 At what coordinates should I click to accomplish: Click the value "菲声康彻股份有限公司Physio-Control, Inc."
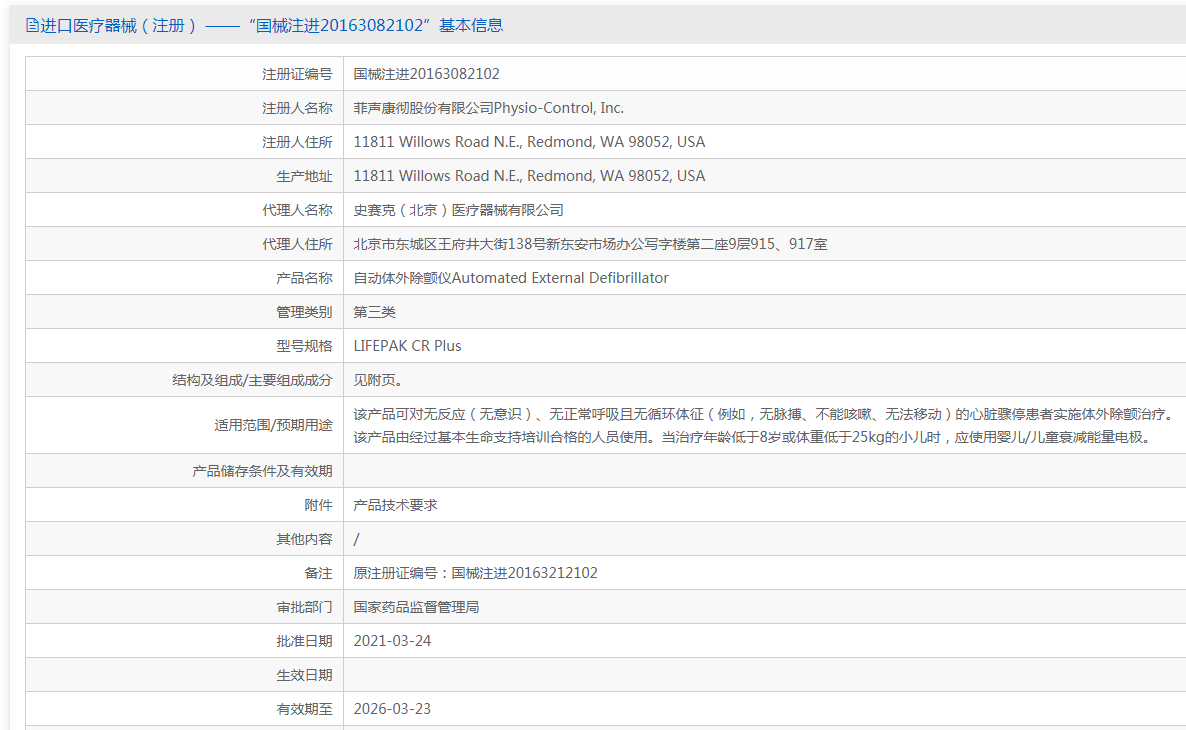[x=489, y=108]
